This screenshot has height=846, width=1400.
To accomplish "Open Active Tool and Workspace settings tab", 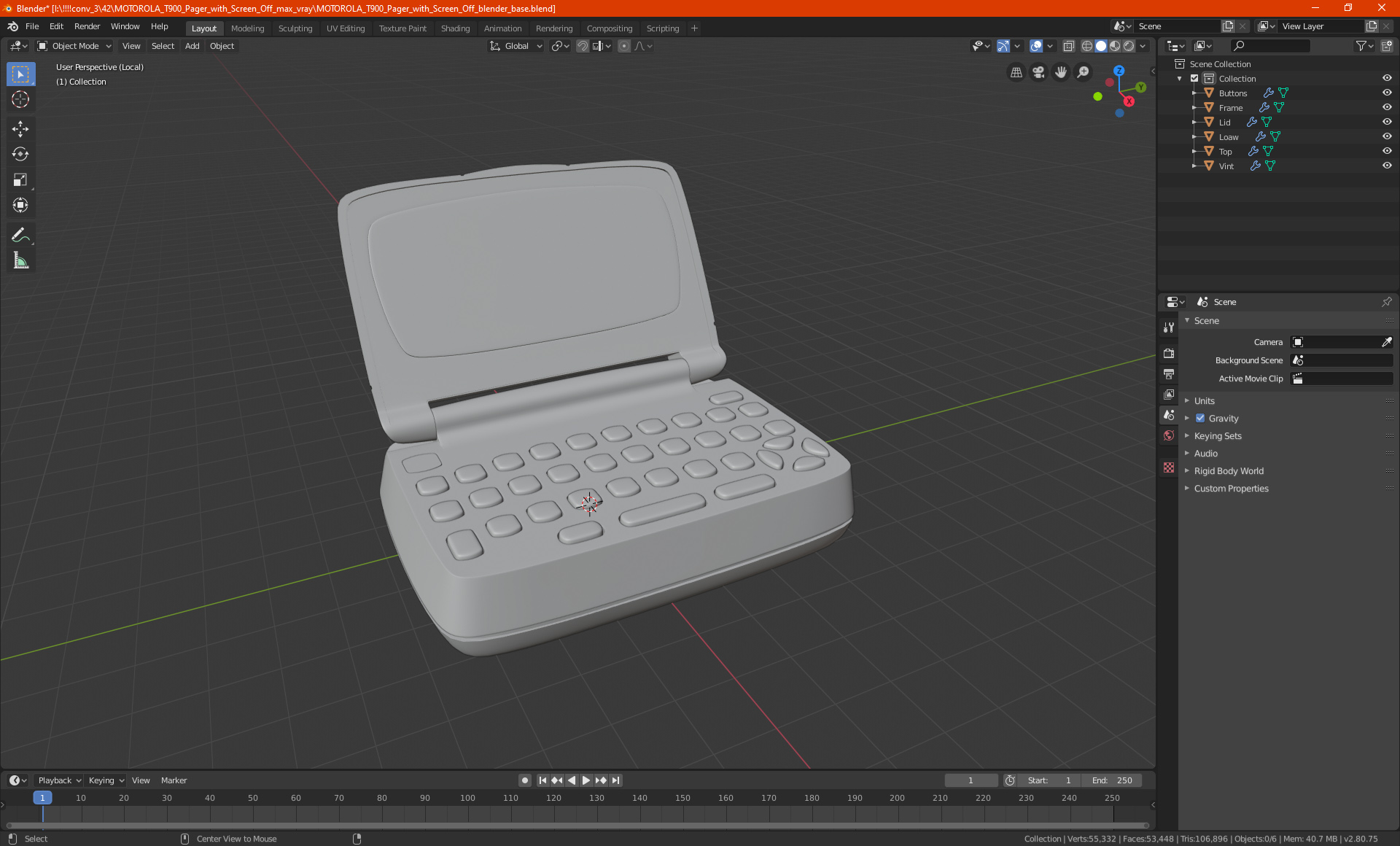I will (x=1169, y=327).
